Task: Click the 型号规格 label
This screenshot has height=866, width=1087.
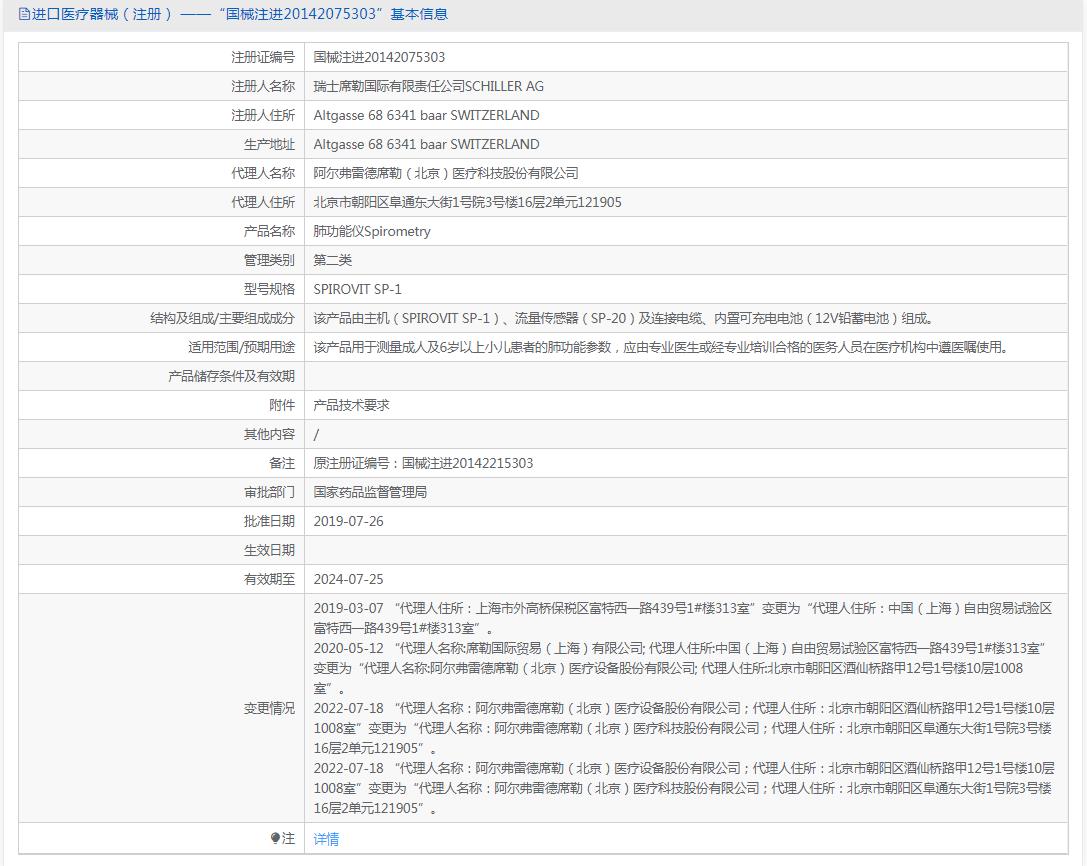Action: point(269,289)
